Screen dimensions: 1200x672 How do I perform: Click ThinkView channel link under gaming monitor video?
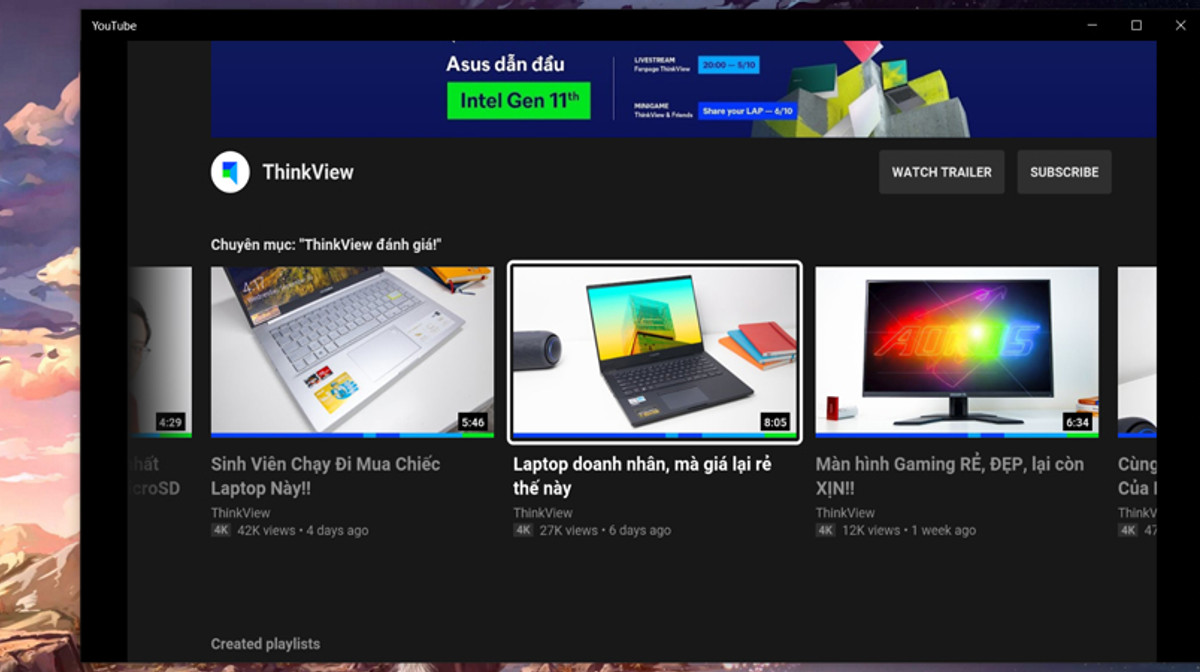(x=846, y=513)
